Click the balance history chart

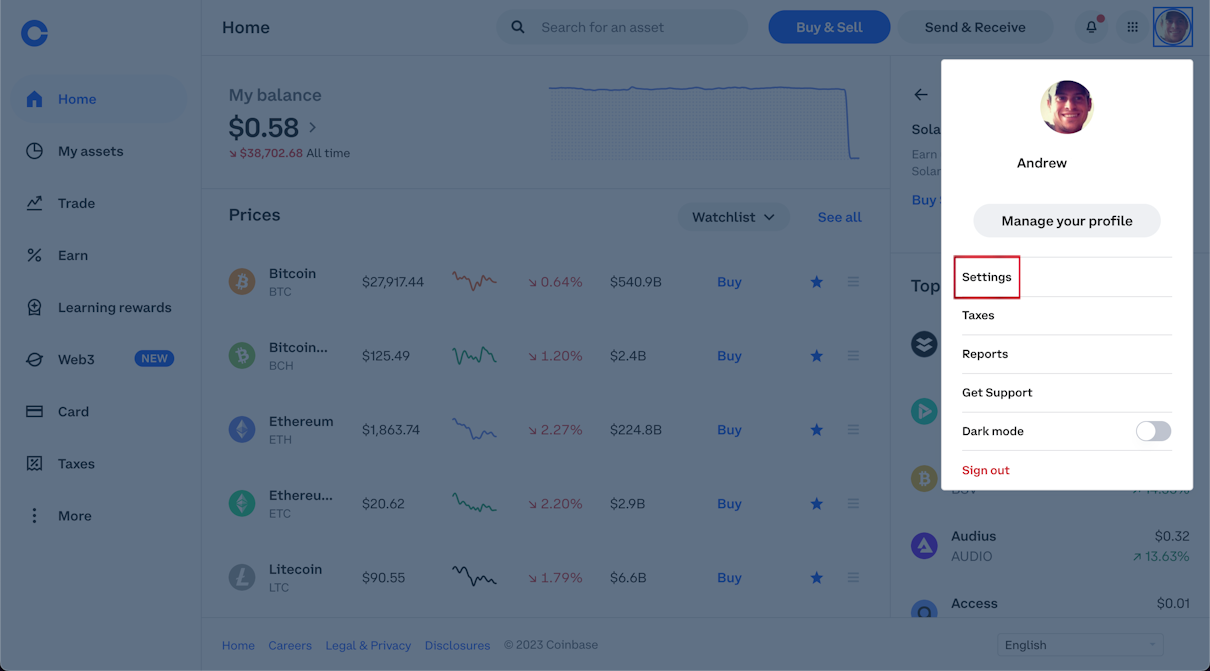(704, 122)
